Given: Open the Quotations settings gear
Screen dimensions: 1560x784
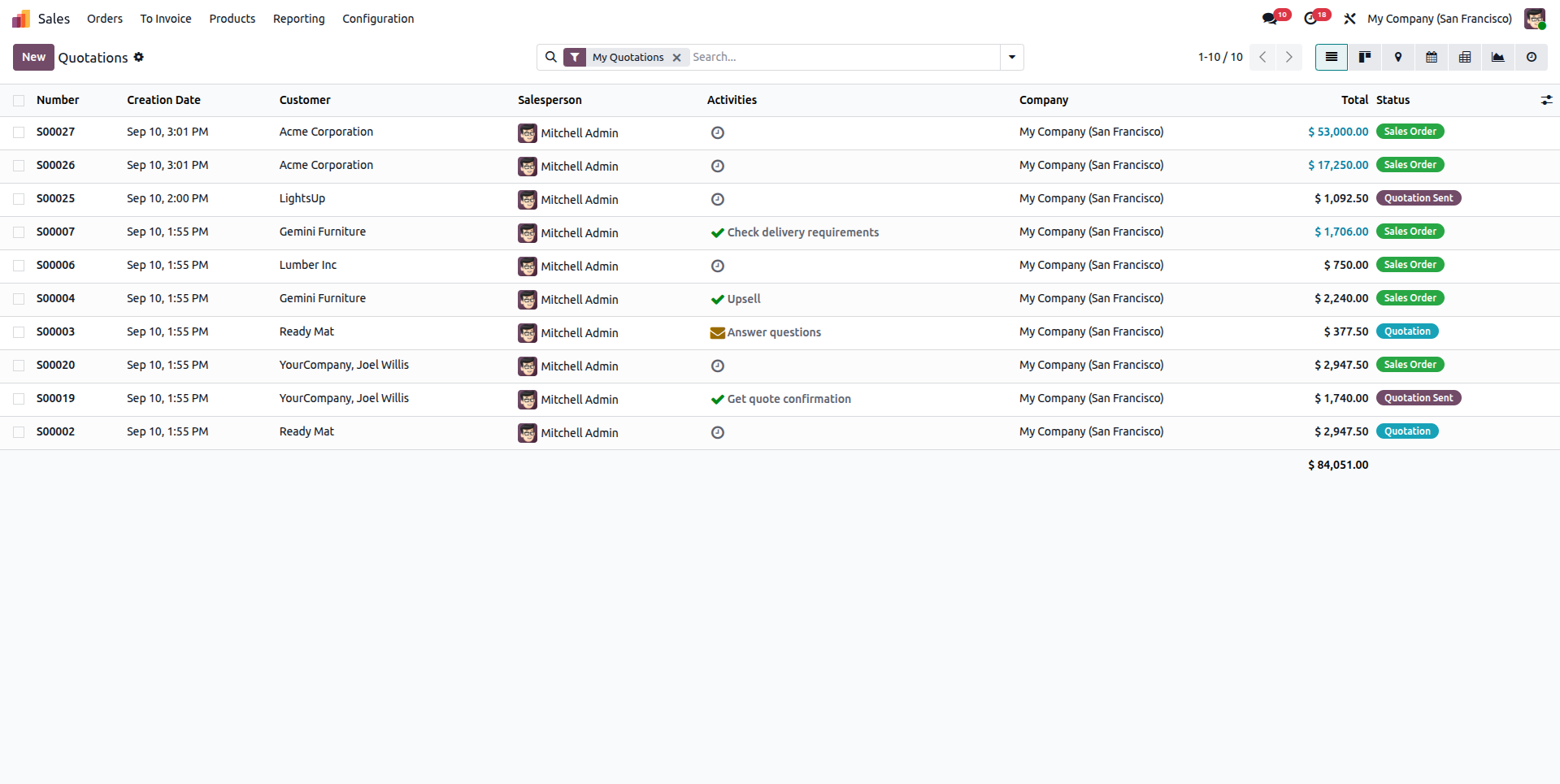Looking at the screenshot, I should 139,57.
